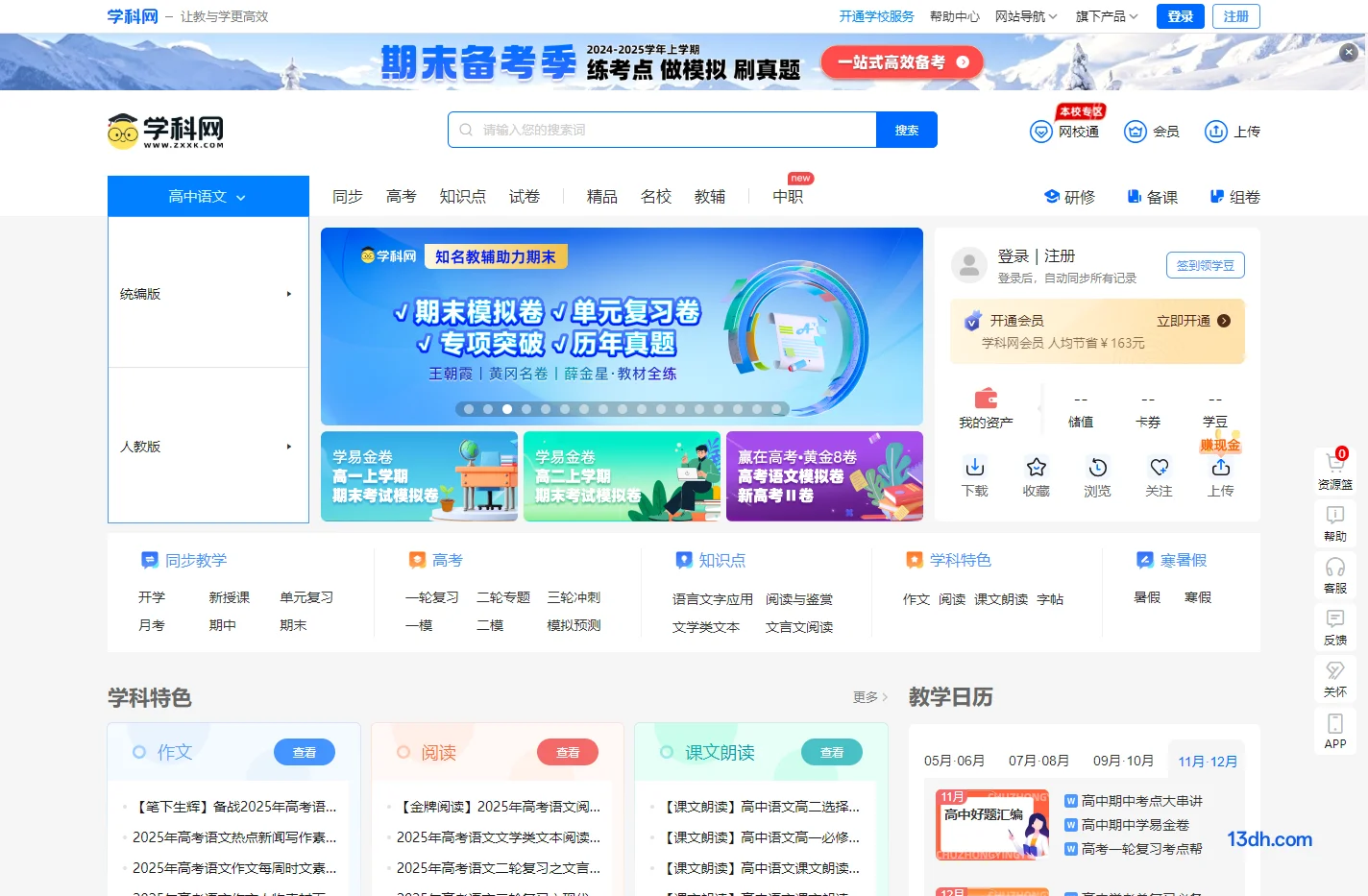
Task: Open 关注 heart follow icon
Action: [1160, 468]
